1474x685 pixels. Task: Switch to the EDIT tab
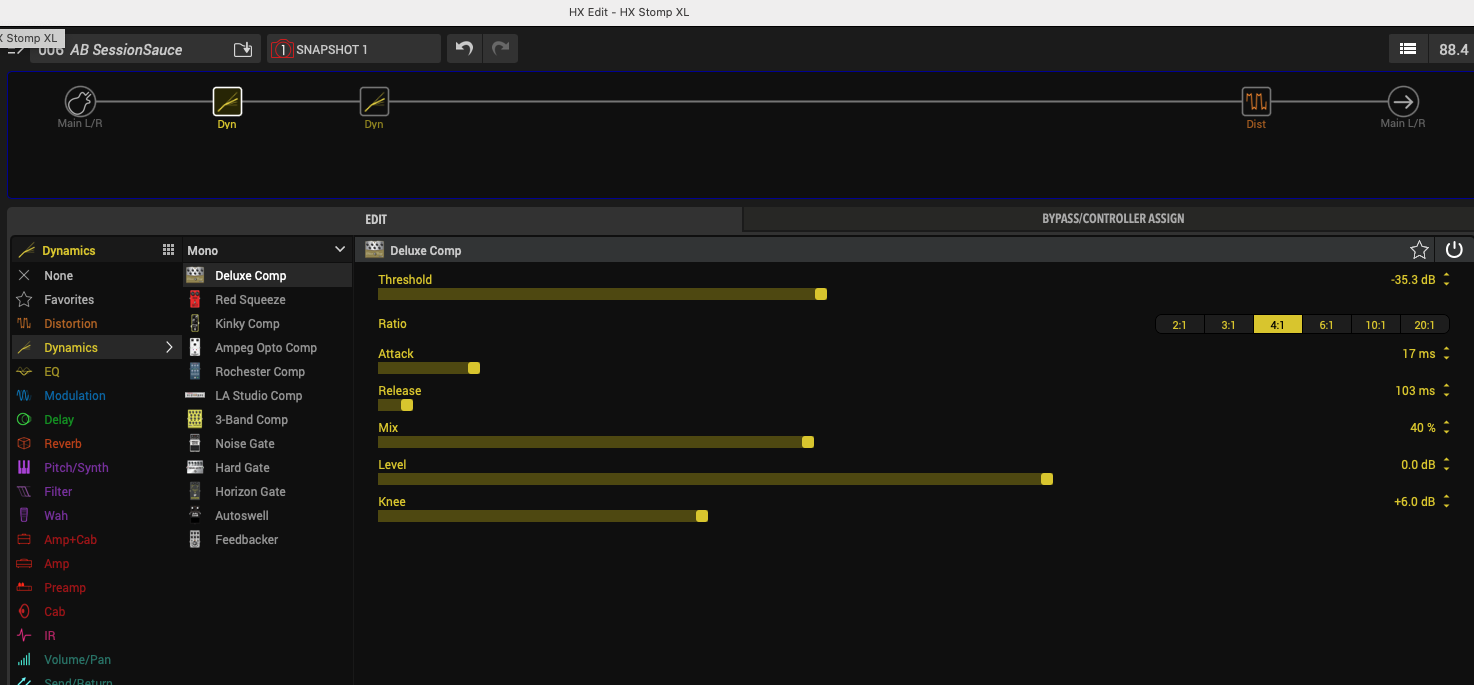(x=375, y=219)
